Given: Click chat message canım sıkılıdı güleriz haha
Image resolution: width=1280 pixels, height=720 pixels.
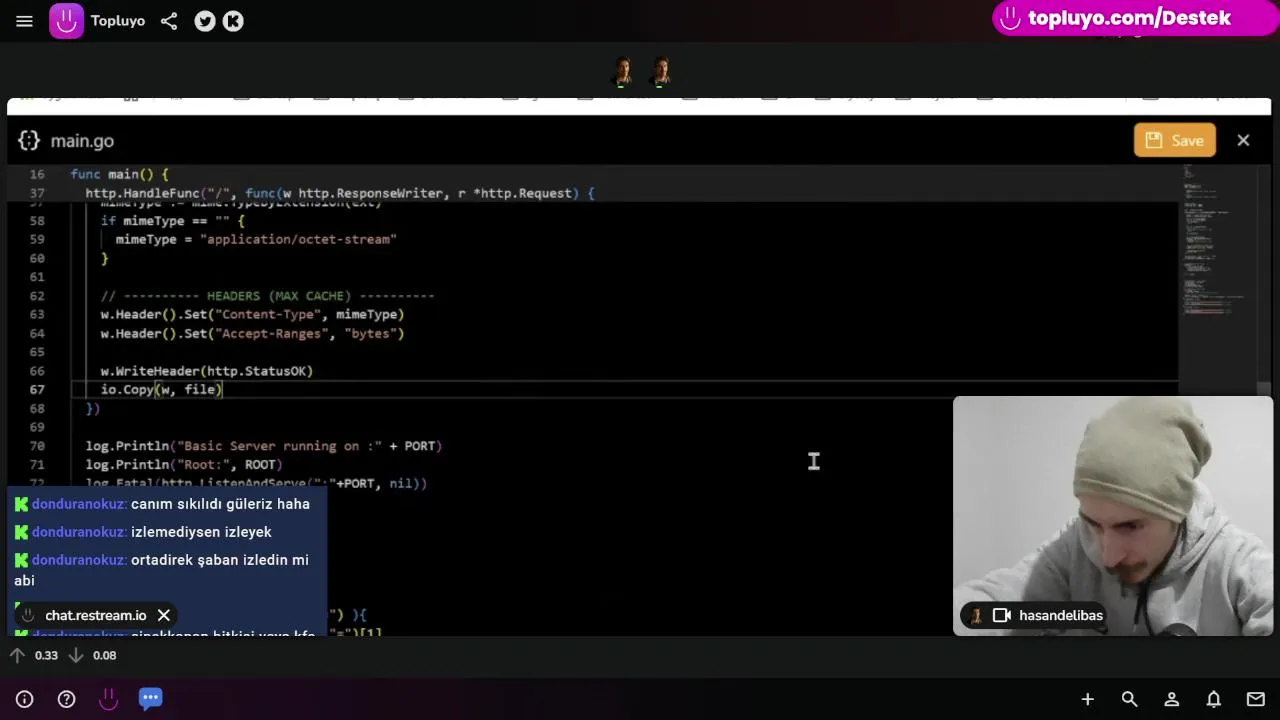Looking at the screenshot, I should (x=220, y=504).
